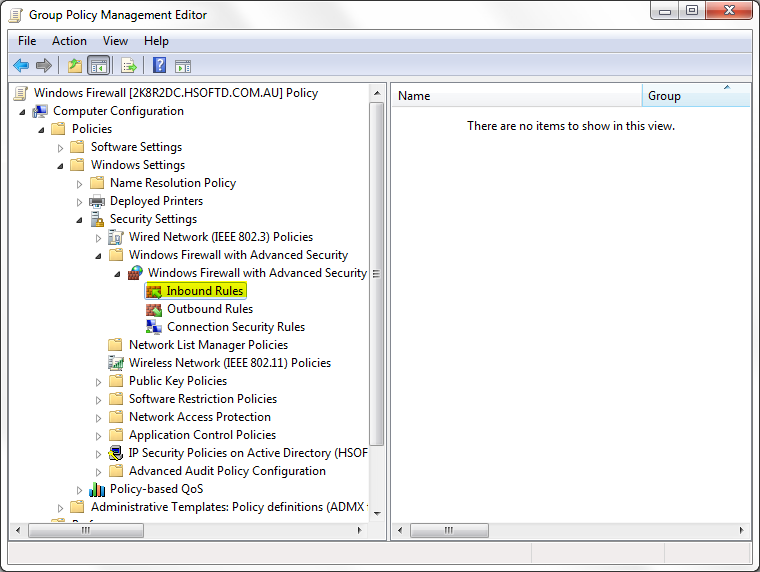Click the Forward arrow toolbar icon
Image resolution: width=760 pixels, height=572 pixels.
pos(44,65)
